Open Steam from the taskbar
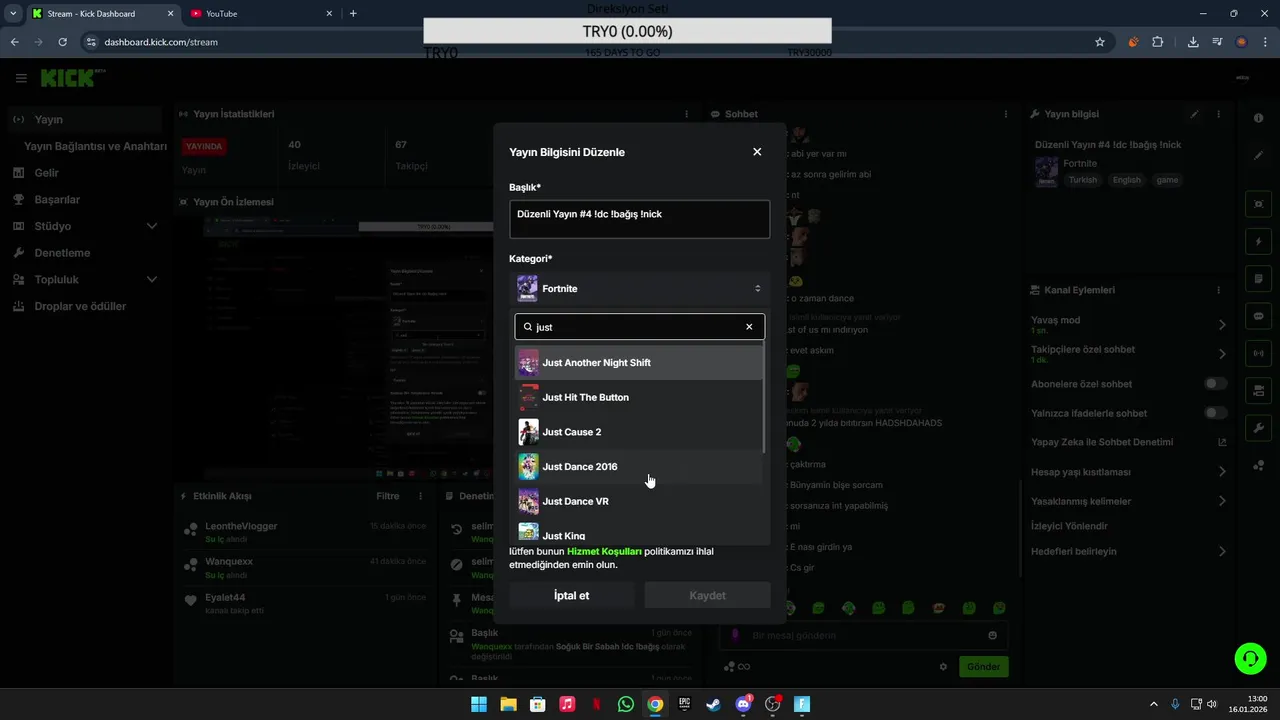 [713, 704]
